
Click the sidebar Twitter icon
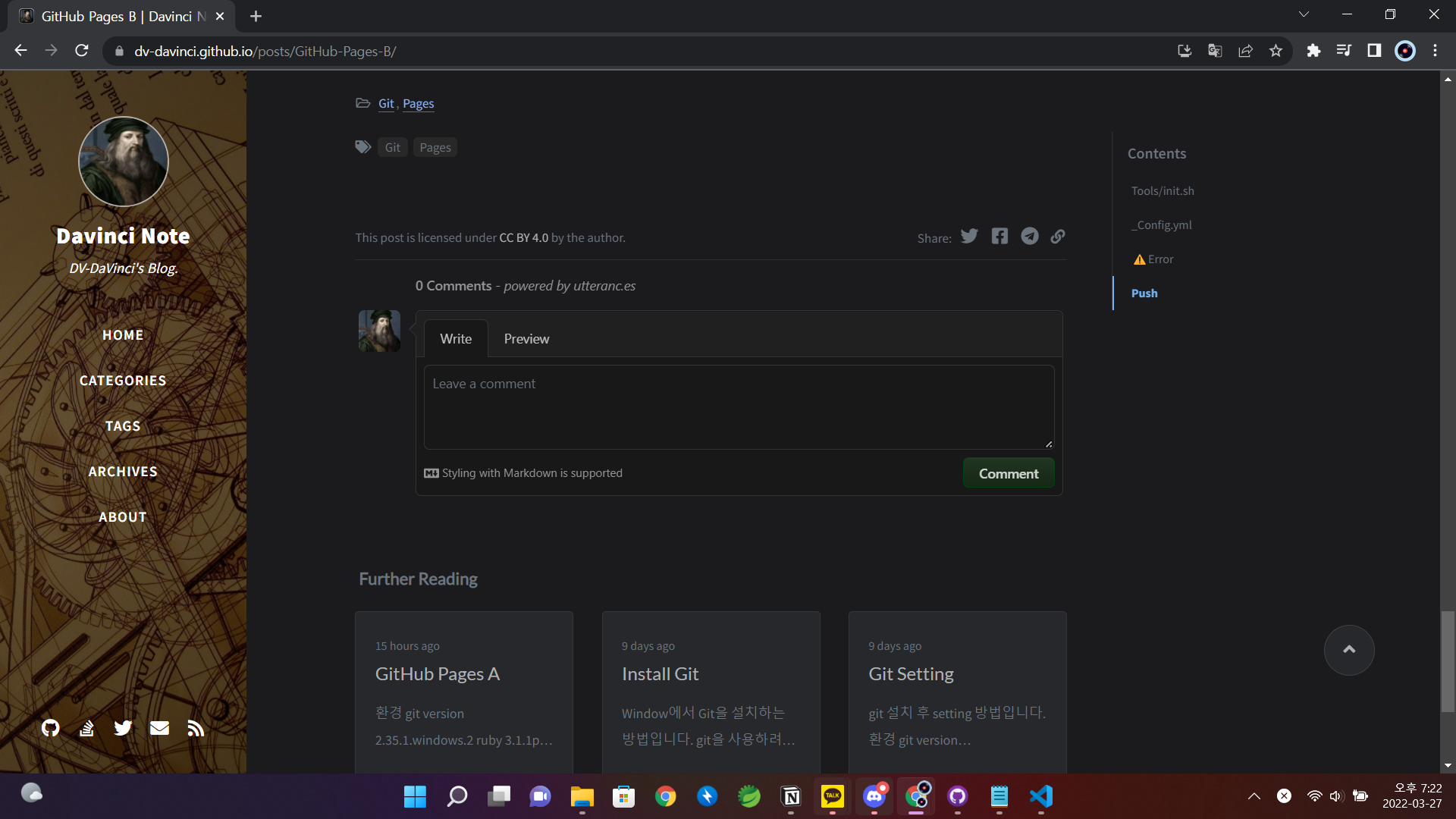coord(123,728)
